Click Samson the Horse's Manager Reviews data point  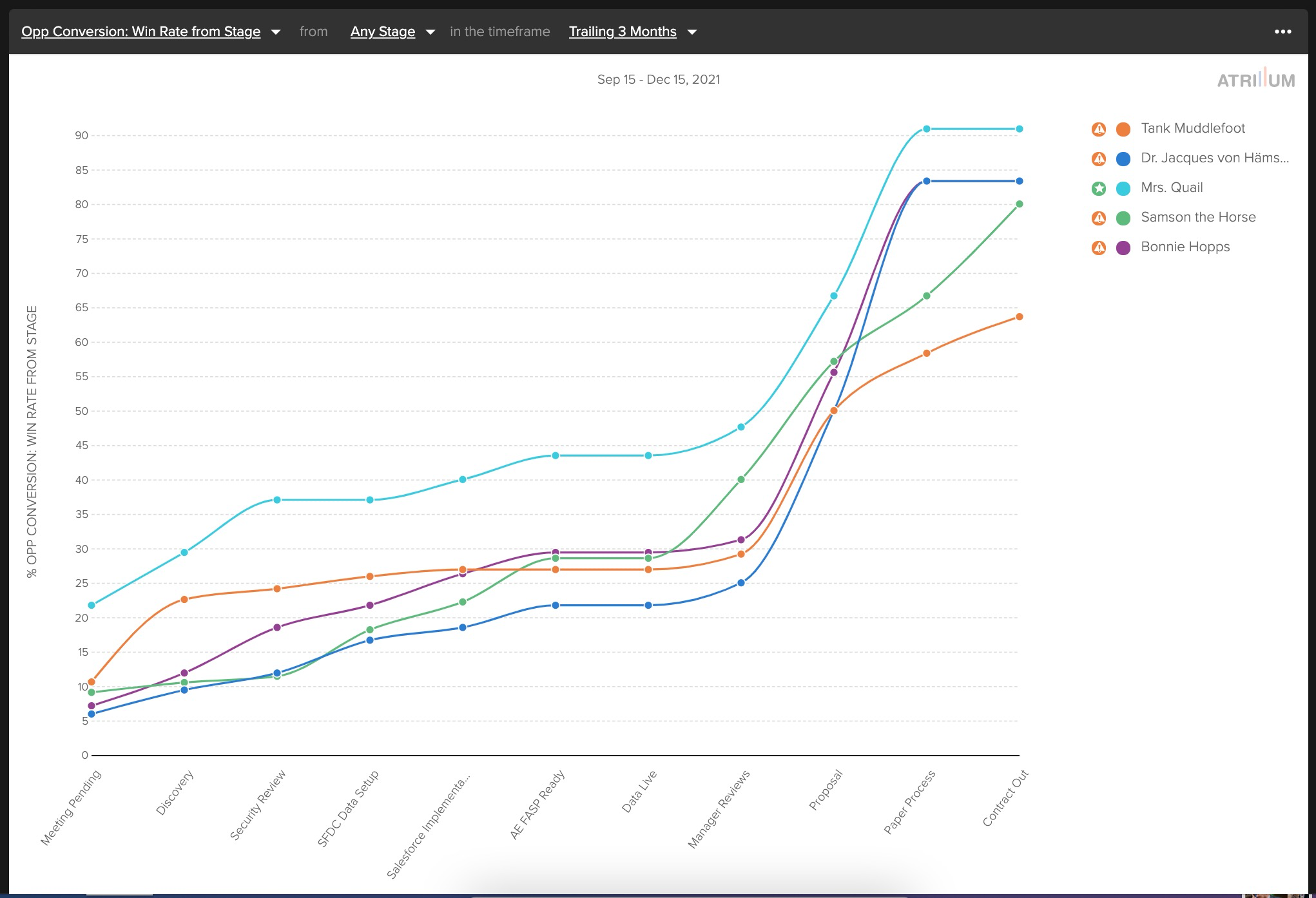[x=741, y=479]
